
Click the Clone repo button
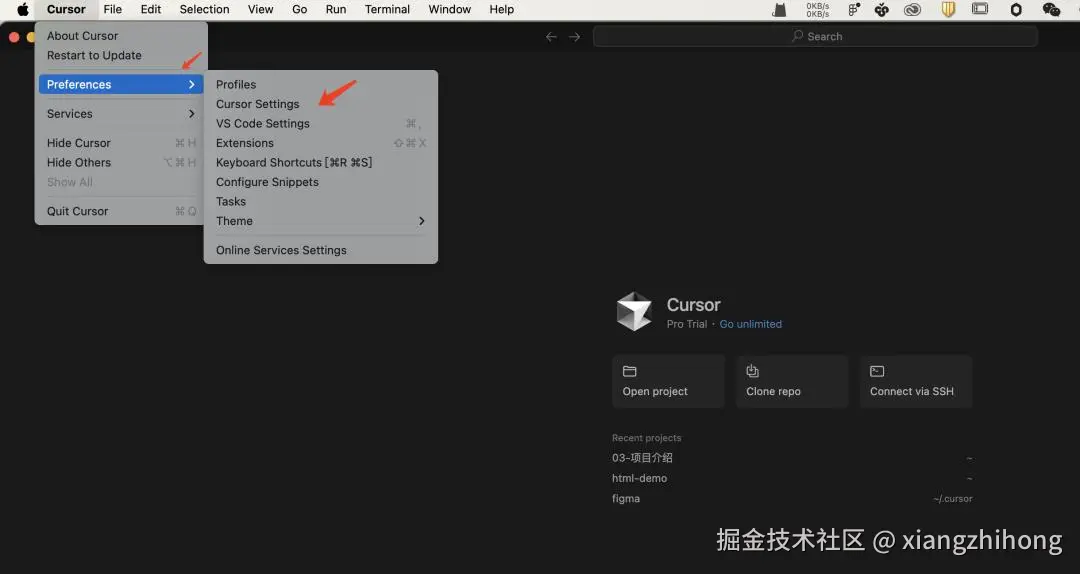[792, 382]
